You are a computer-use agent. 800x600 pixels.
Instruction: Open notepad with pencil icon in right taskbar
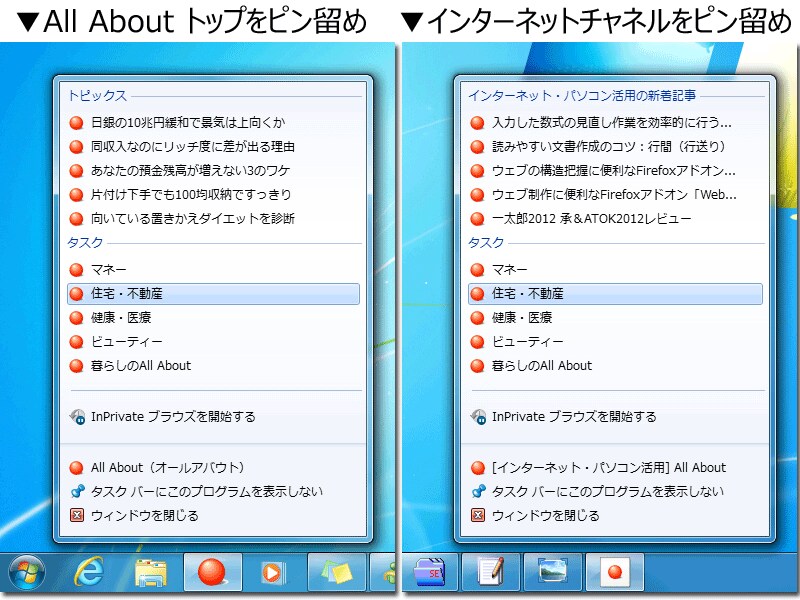(491, 572)
